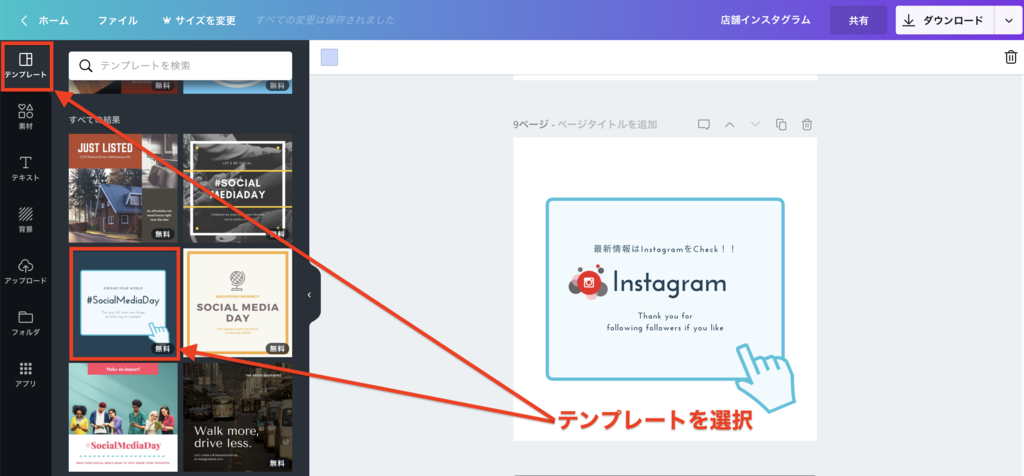
Task: Duplicate page 9
Action: [x=781, y=124]
